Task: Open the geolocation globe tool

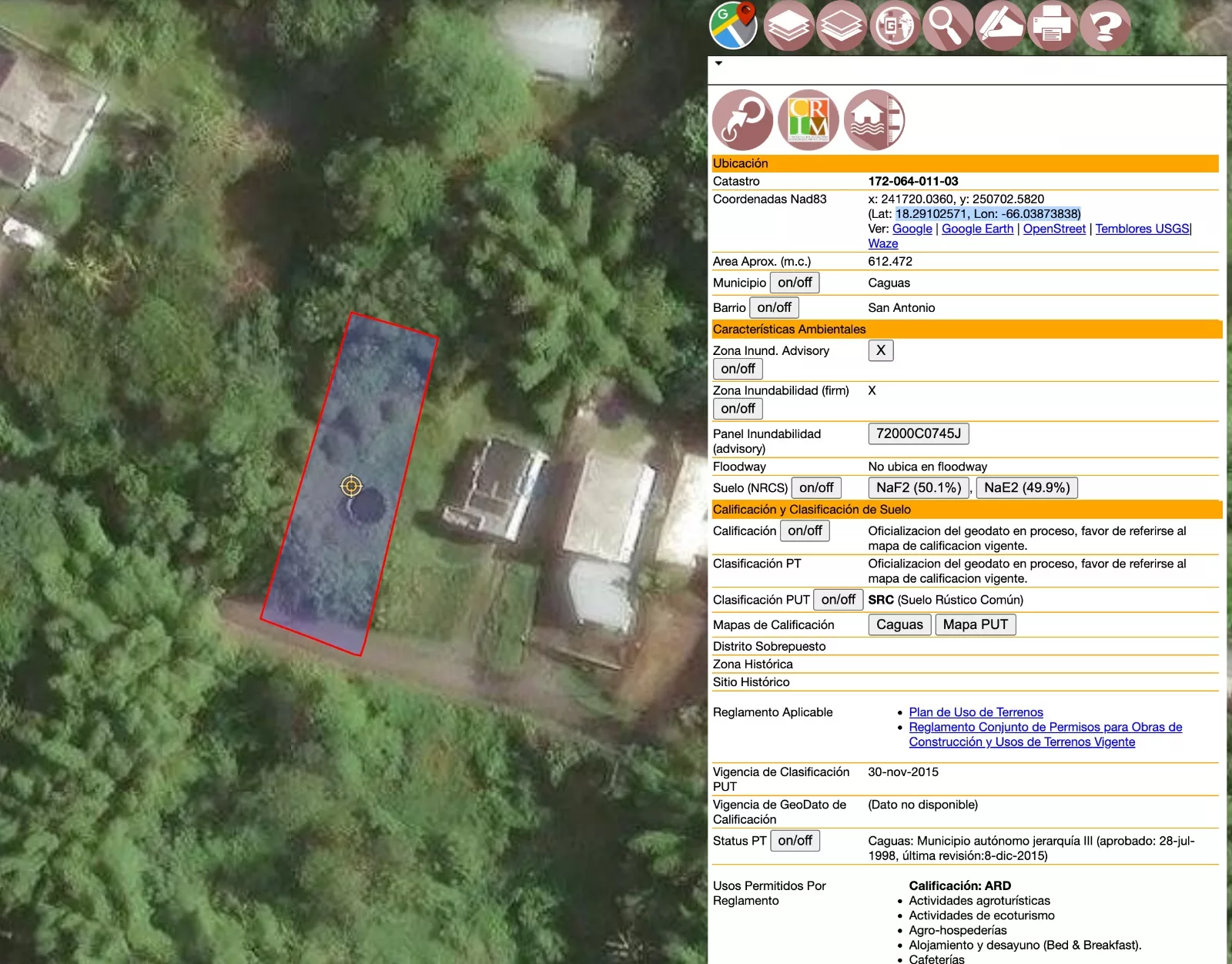Action: [x=895, y=26]
